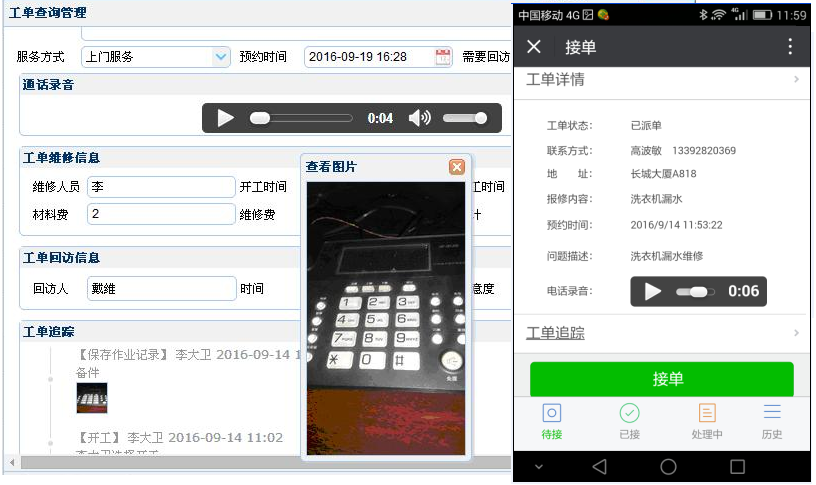
Task: Play the call recording on the desktop player
Action: 226,118
